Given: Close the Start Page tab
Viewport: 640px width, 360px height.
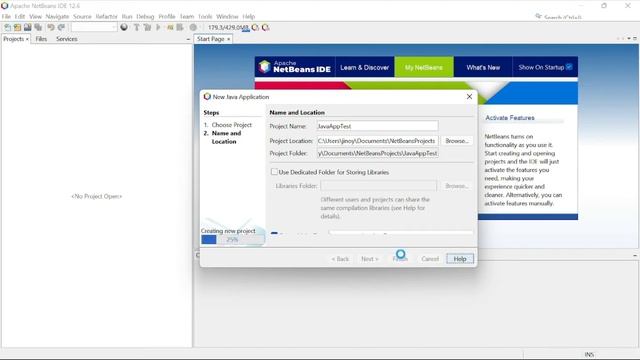Looking at the screenshot, I should [229, 39].
